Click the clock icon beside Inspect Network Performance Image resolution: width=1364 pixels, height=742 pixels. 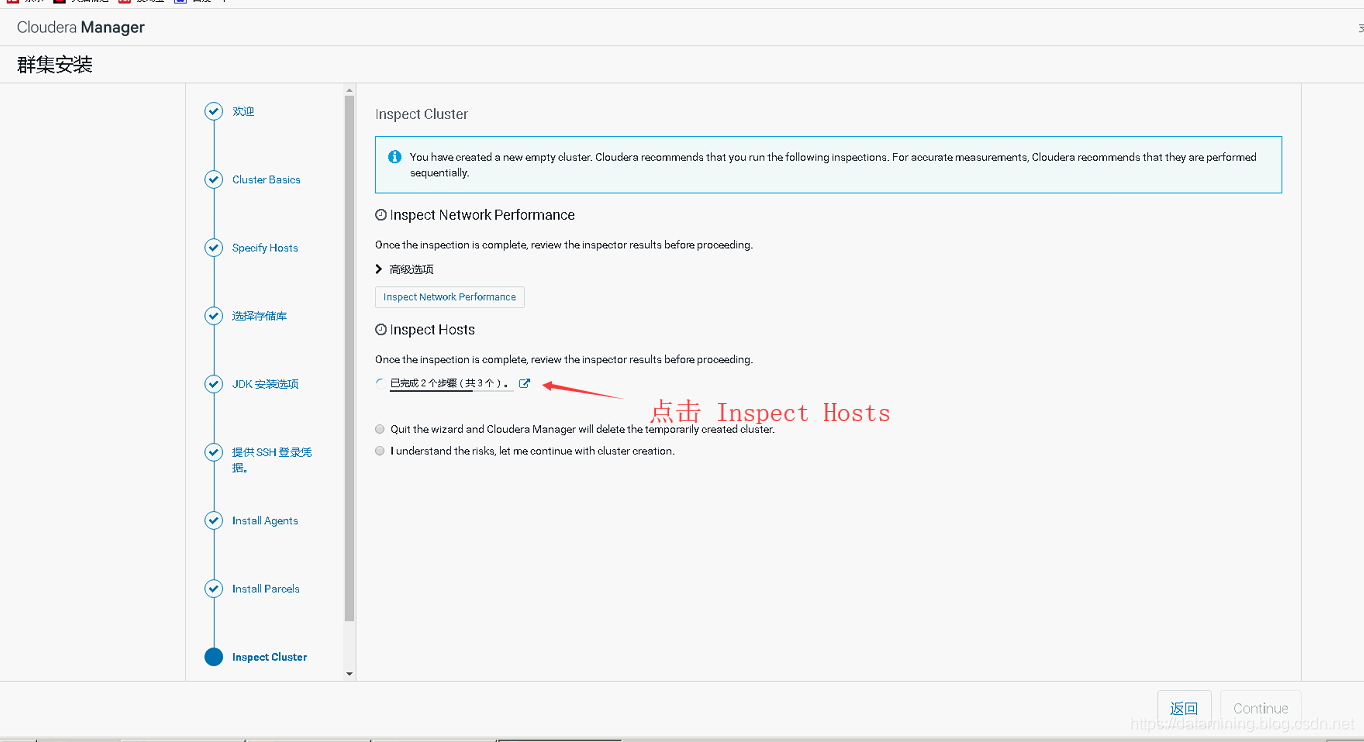[x=381, y=215]
